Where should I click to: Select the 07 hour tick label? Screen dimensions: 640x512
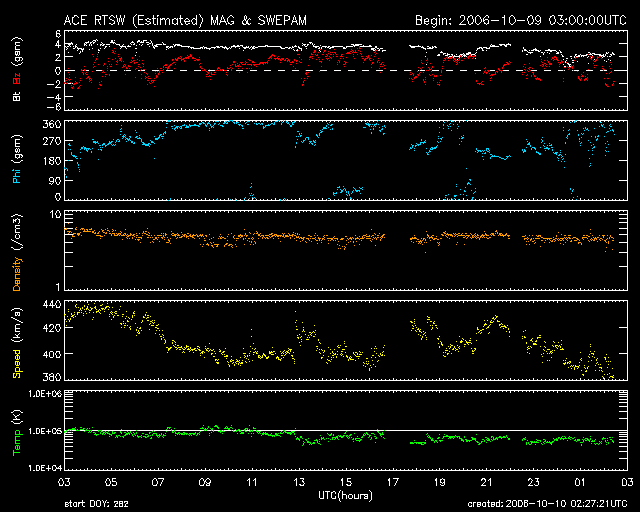(x=157, y=482)
